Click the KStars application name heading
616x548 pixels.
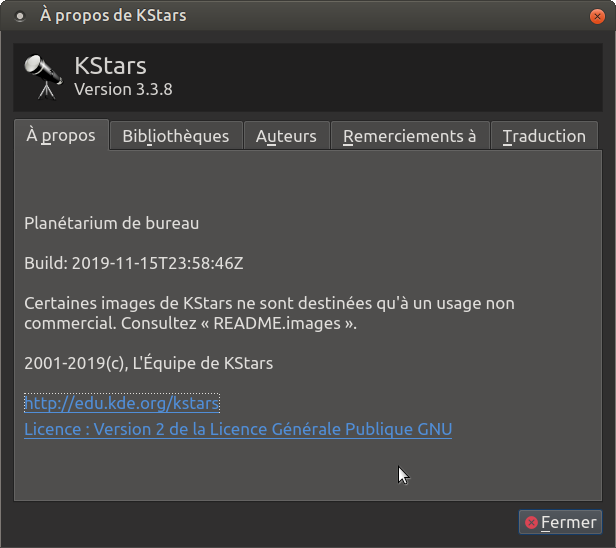pos(110,65)
